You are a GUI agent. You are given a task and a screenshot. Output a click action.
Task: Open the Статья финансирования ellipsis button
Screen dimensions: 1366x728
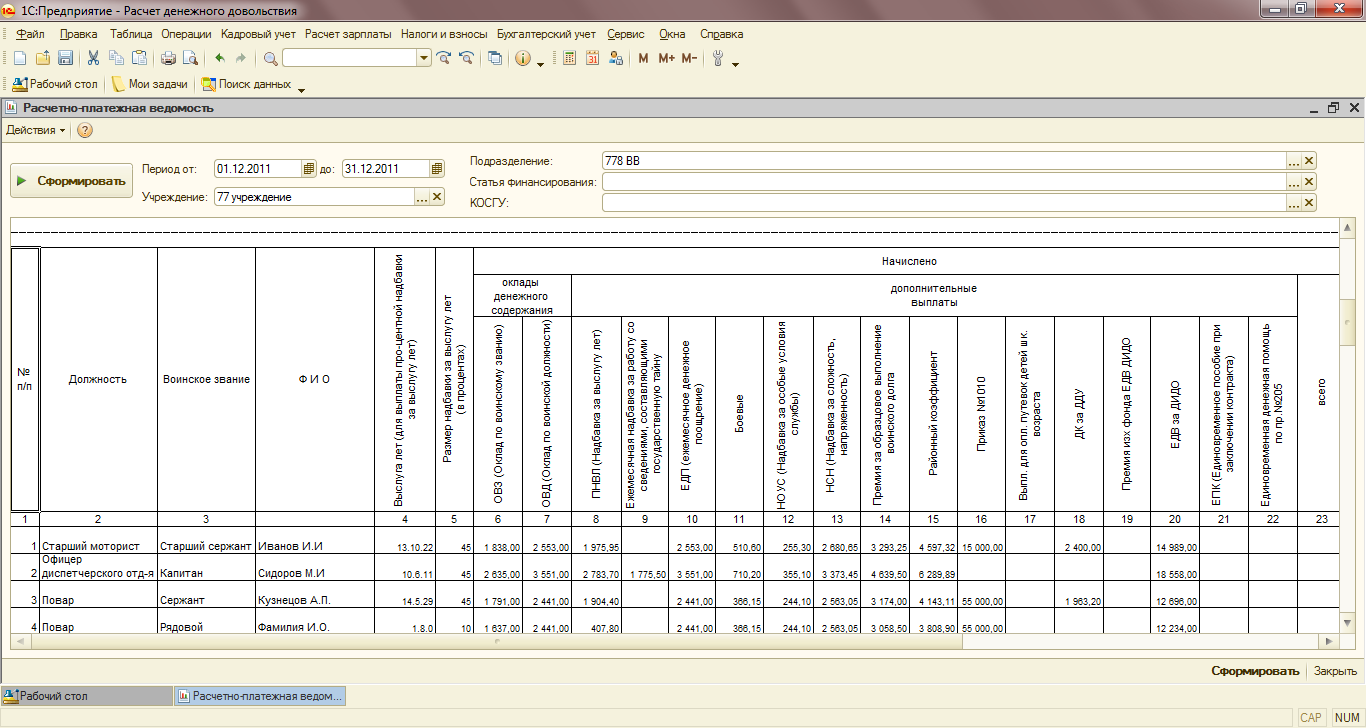pyautogui.click(x=1294, y=182)
